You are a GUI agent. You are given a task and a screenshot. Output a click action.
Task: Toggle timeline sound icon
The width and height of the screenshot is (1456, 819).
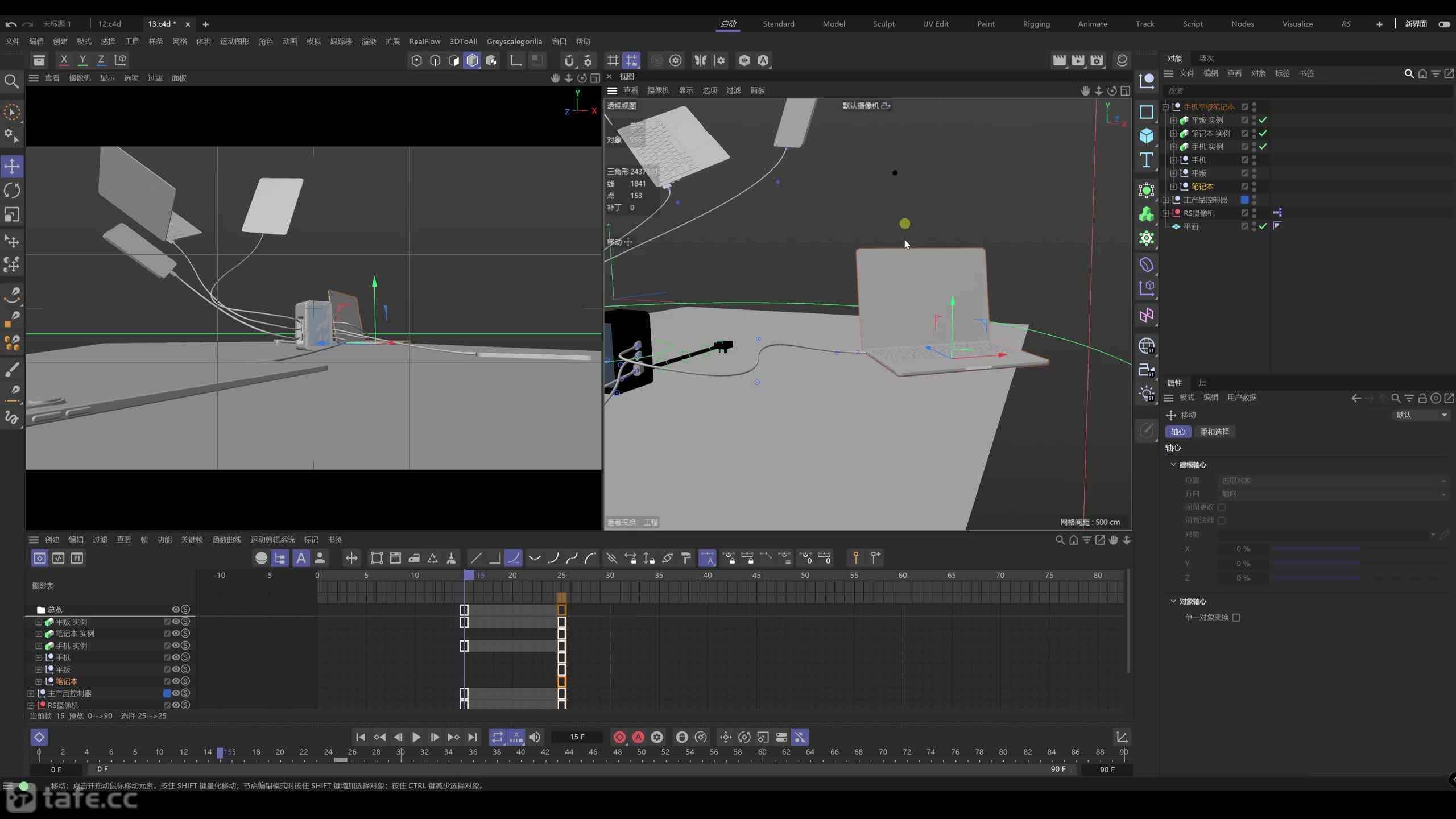pyautogui.click(x=535, y=737)
